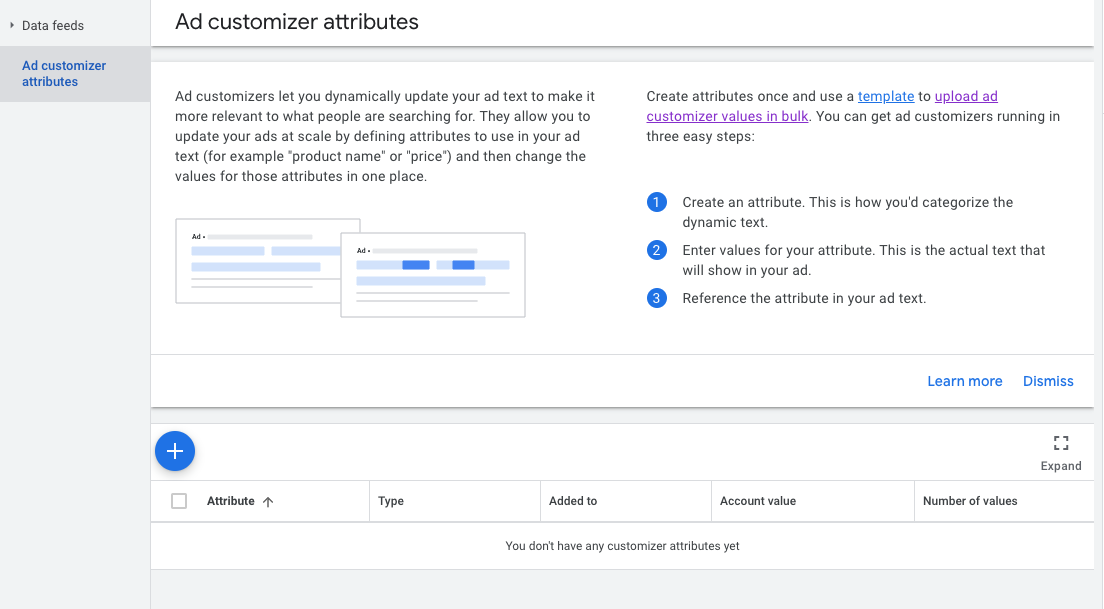
Task: Dismiss the informational banner
Action: point(1047,381)
